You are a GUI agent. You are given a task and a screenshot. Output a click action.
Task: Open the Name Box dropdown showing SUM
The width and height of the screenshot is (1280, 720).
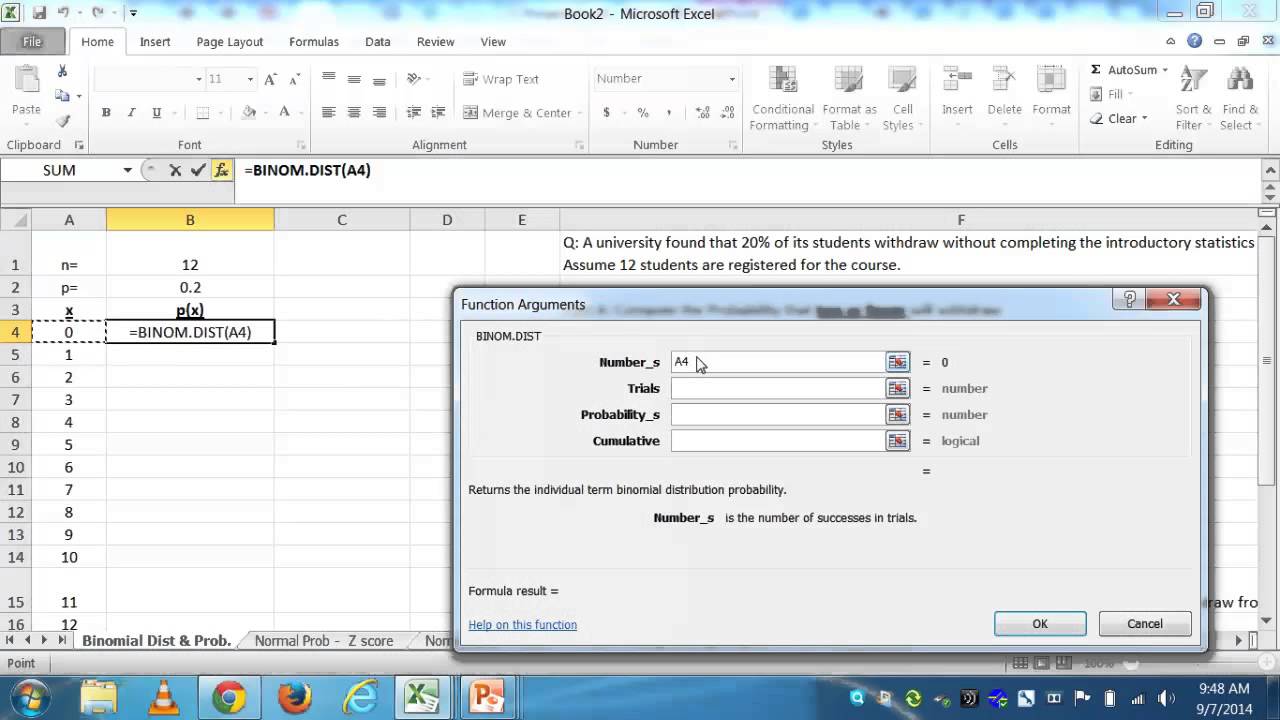pos(127,170)
